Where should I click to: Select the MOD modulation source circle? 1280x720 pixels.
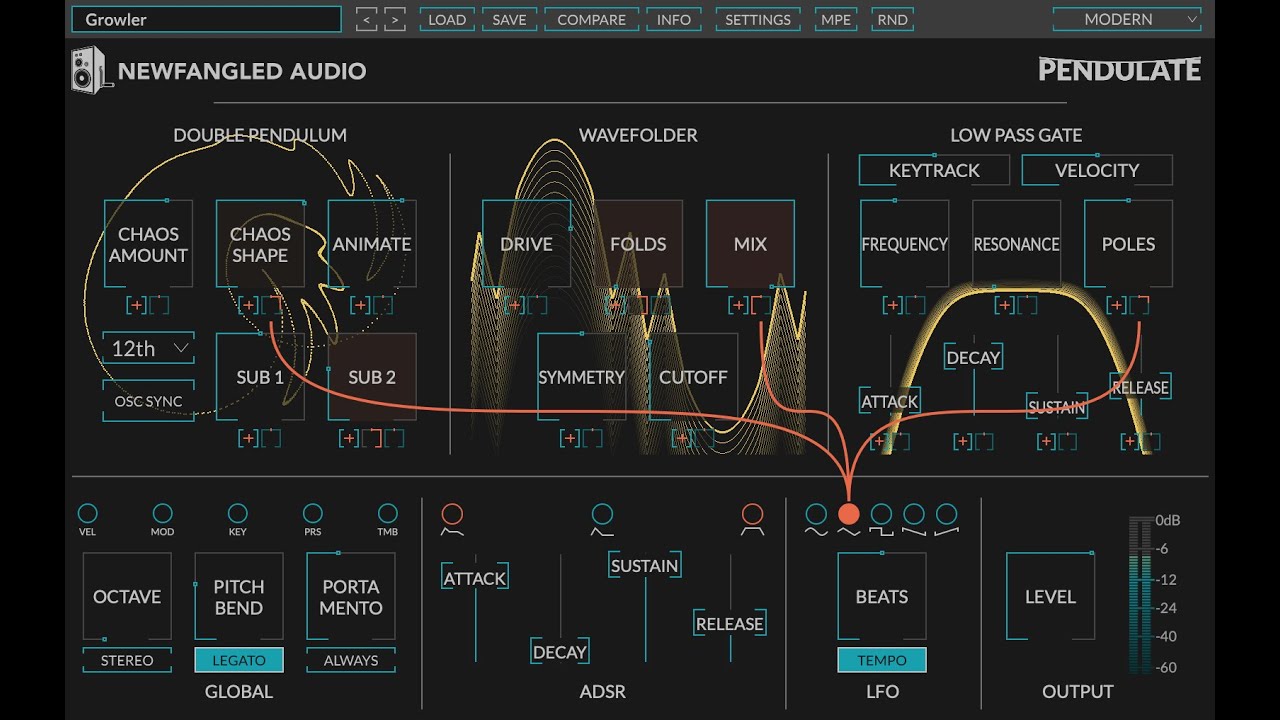click(x=162, y=514)
